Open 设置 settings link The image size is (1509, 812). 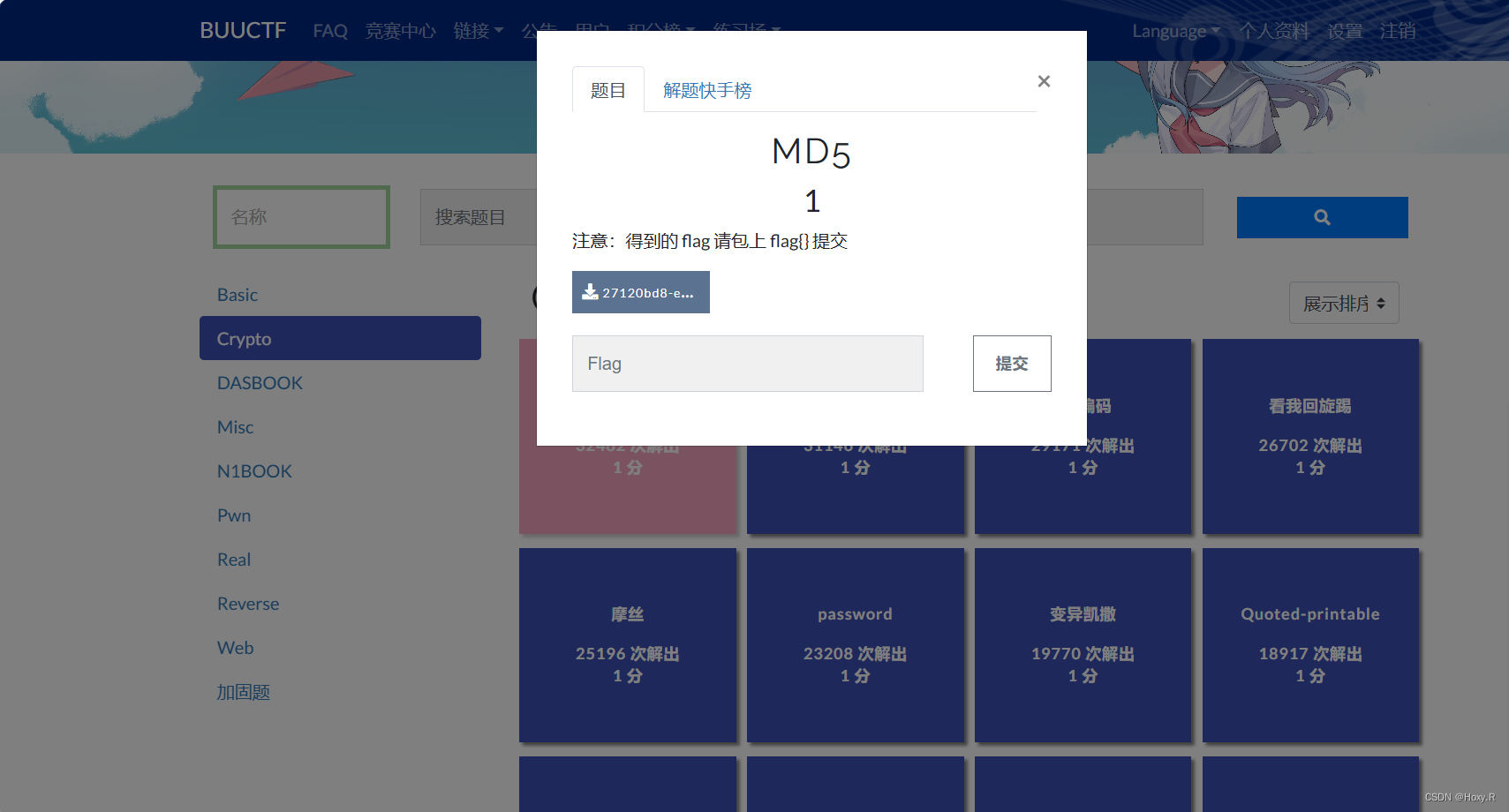pos(1345,31)
